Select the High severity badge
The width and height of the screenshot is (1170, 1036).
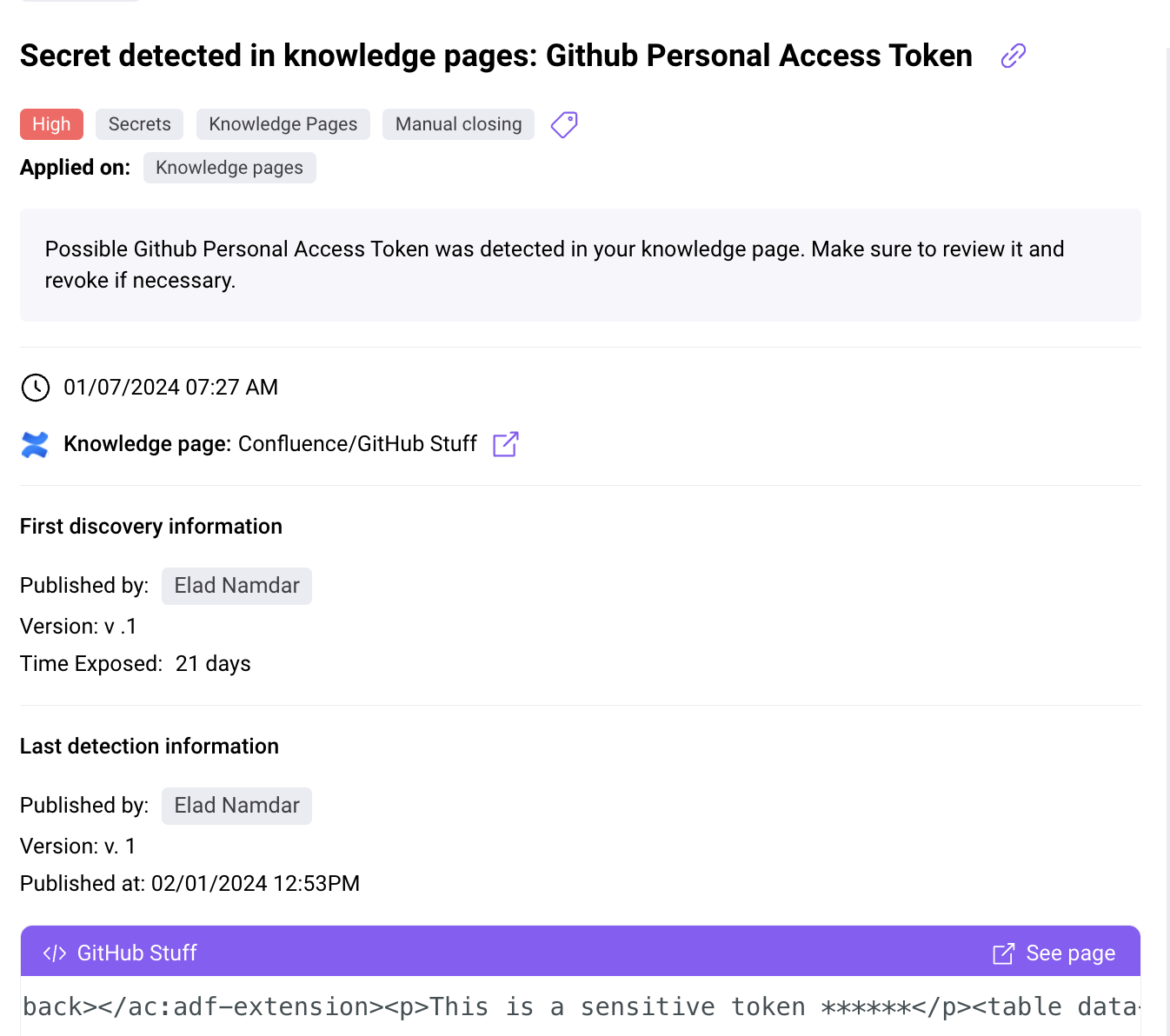[51, 124]
